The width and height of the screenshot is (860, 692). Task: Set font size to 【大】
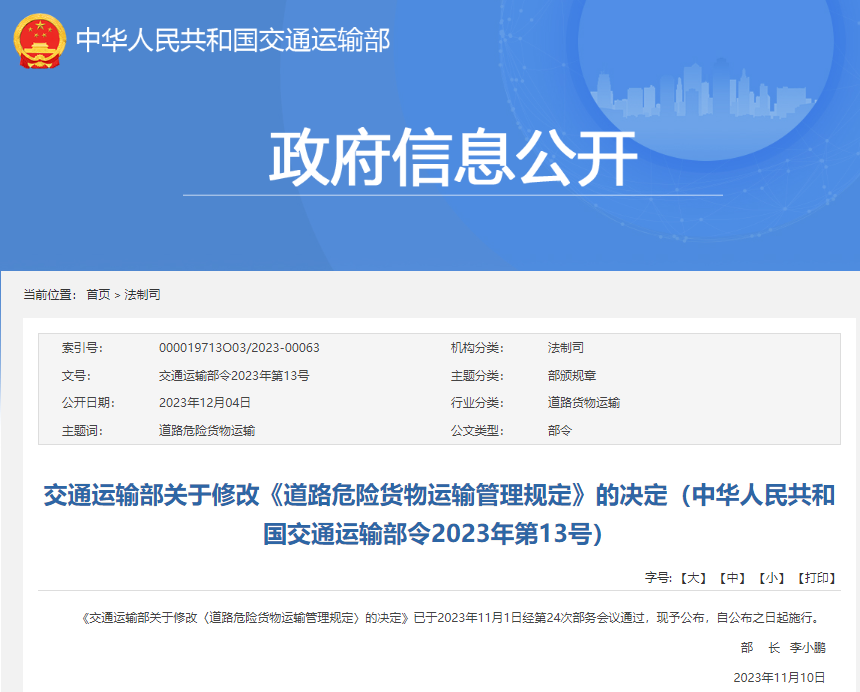tap(693, 578)
